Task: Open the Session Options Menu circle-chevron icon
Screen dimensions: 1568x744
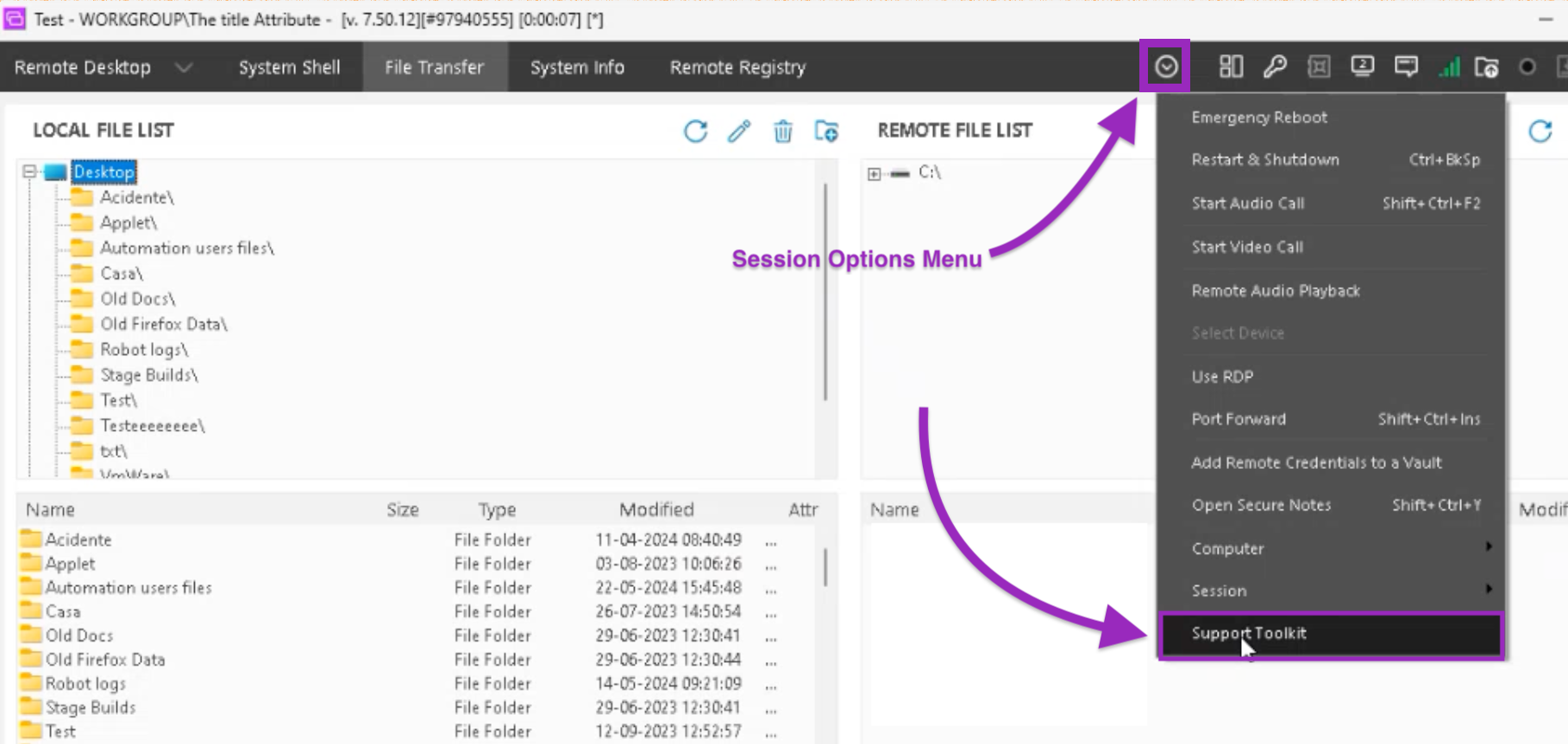Action: pyautogui.click(x=1166, y=66)
